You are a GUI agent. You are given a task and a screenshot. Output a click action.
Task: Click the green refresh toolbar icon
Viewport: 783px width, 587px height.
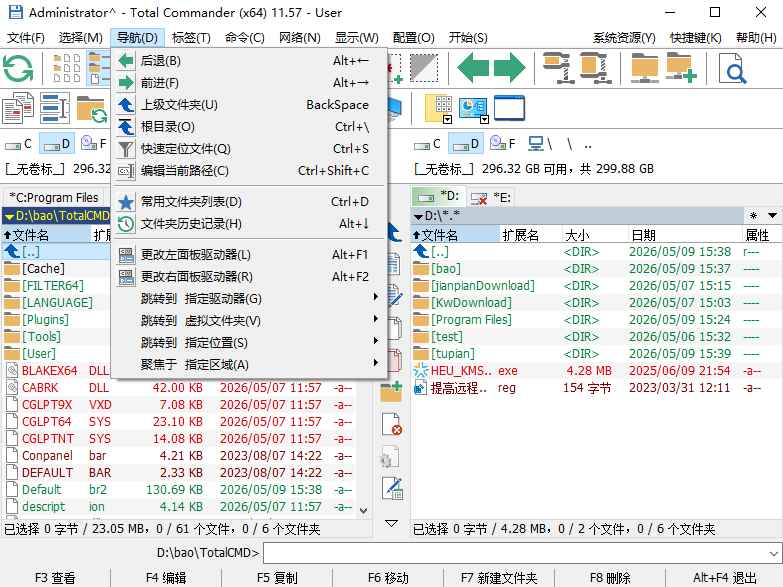click(18, 68)
